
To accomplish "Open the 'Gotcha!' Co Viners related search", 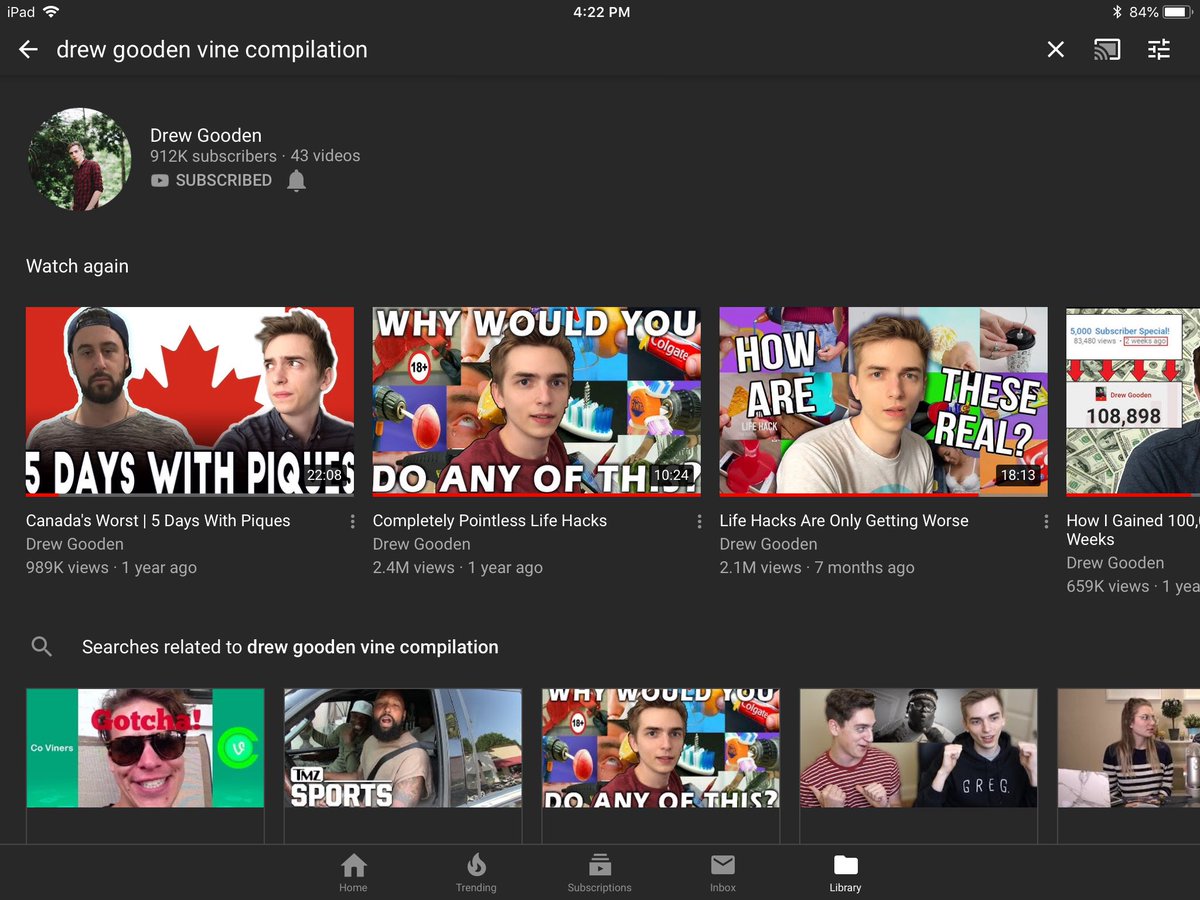I will click(x=145, y=748).
